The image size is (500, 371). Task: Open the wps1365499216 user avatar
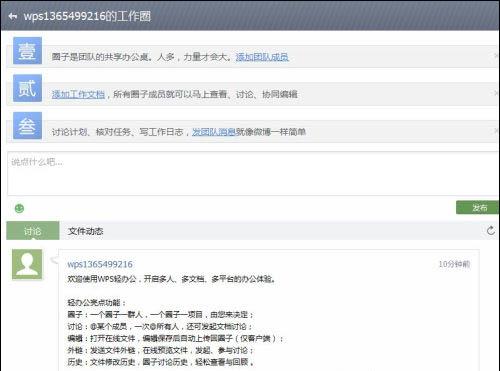(x=27, y=264)
